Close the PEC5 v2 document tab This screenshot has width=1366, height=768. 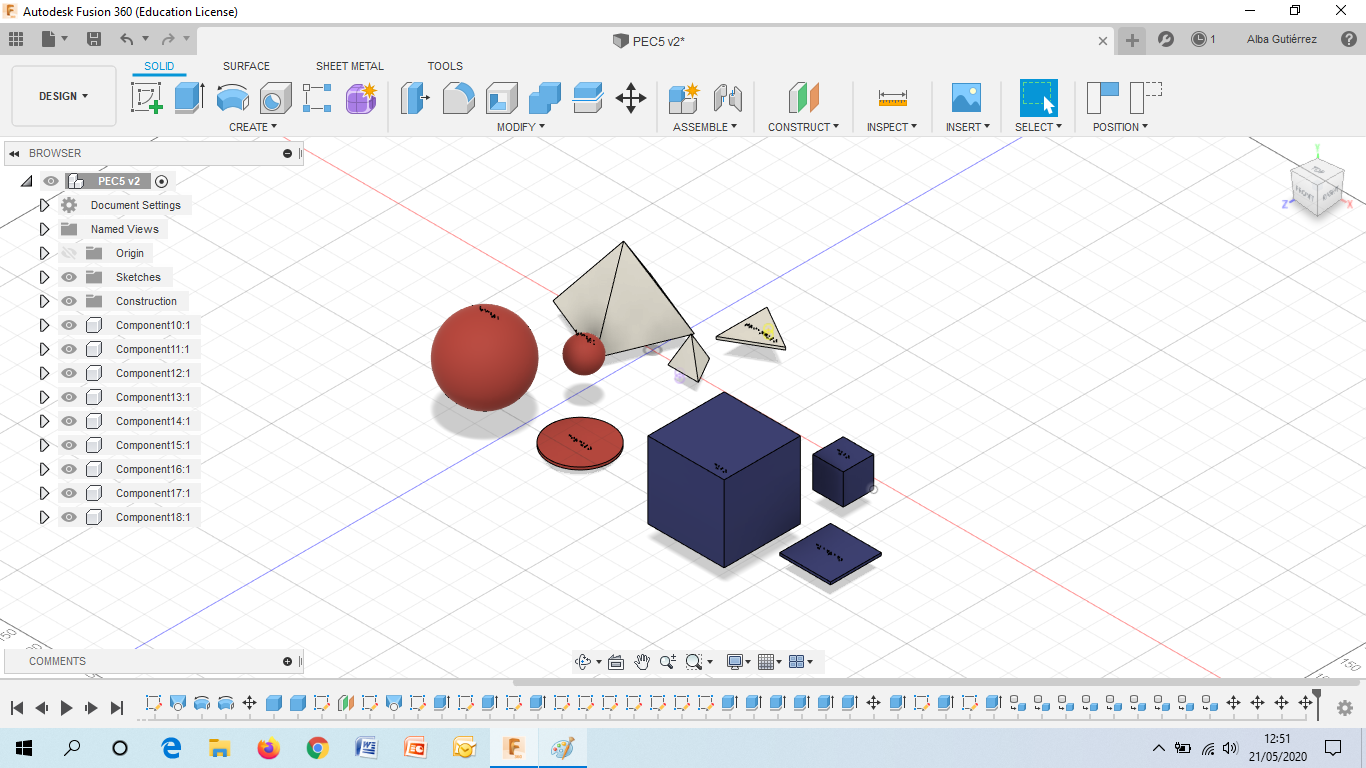tap(1103, 41)
